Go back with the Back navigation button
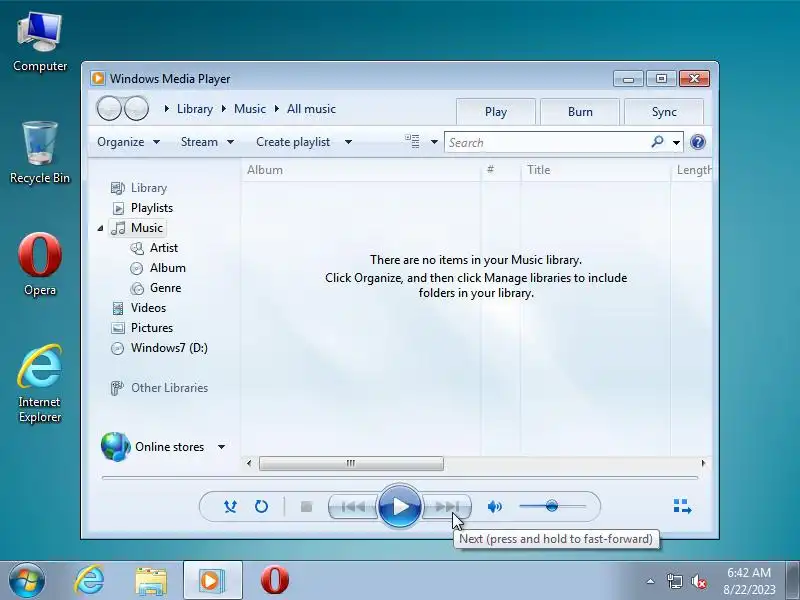This screenshot has width=800, height=600. pos(109,109)
